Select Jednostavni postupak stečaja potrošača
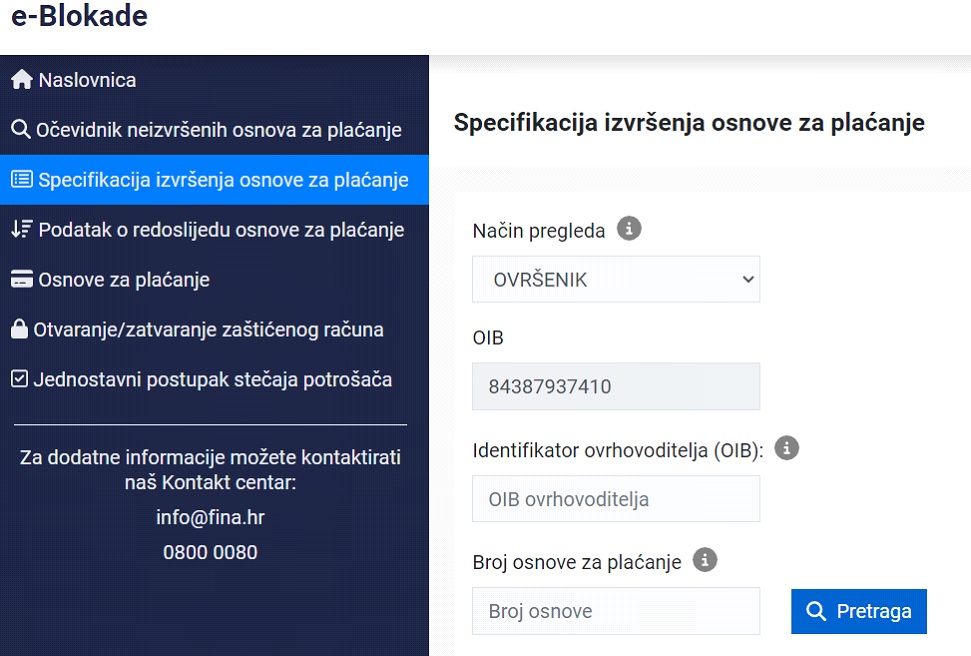The image size is (971, 656). [x=212, y=380]
